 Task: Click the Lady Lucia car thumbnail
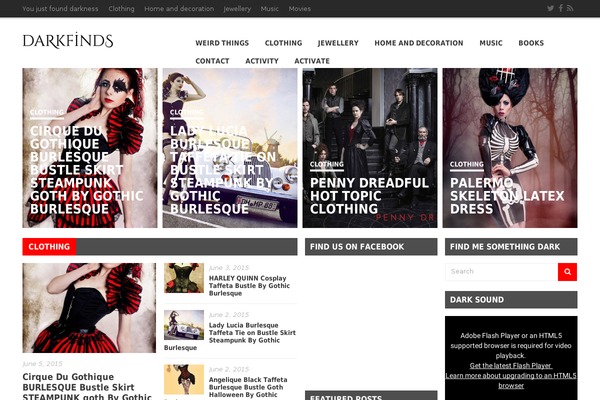pos(184,325)
